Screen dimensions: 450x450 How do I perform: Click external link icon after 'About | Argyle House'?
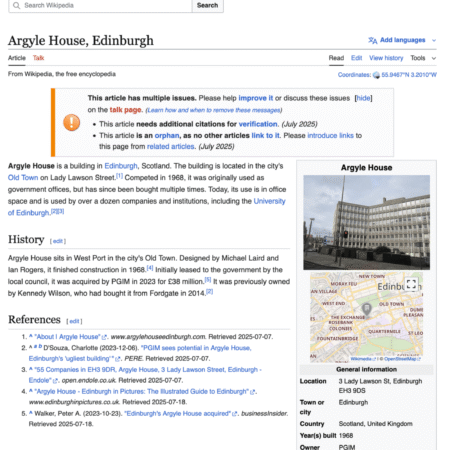tap(104, 337)
